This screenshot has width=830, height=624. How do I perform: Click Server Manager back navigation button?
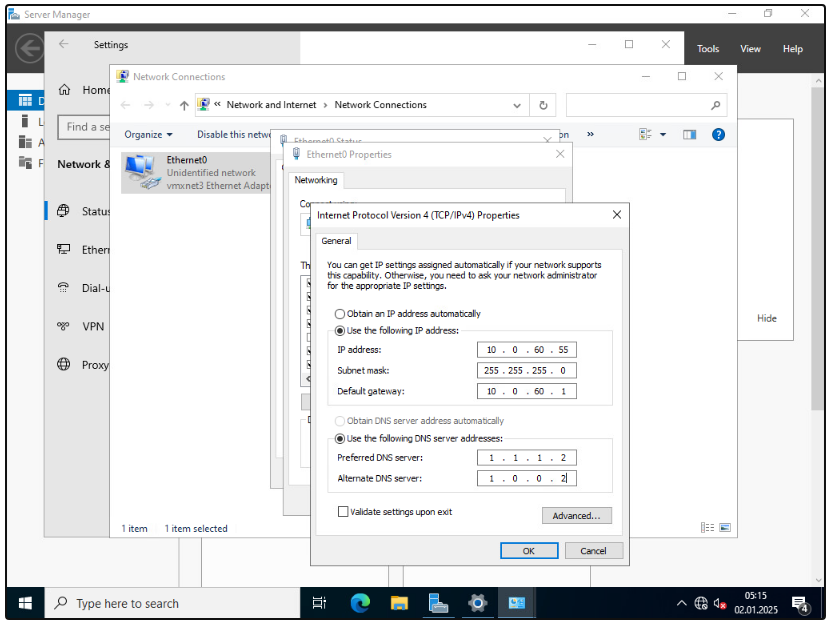click(30, 49)
